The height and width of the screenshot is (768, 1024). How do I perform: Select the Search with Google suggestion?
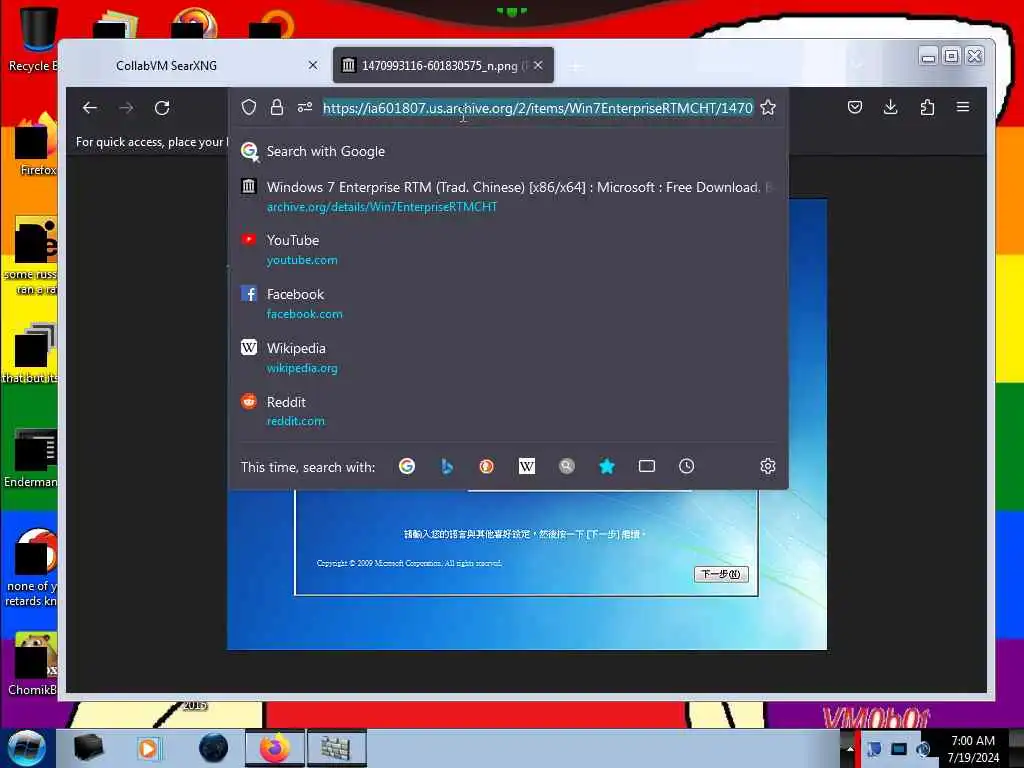[x=508, y=152]
